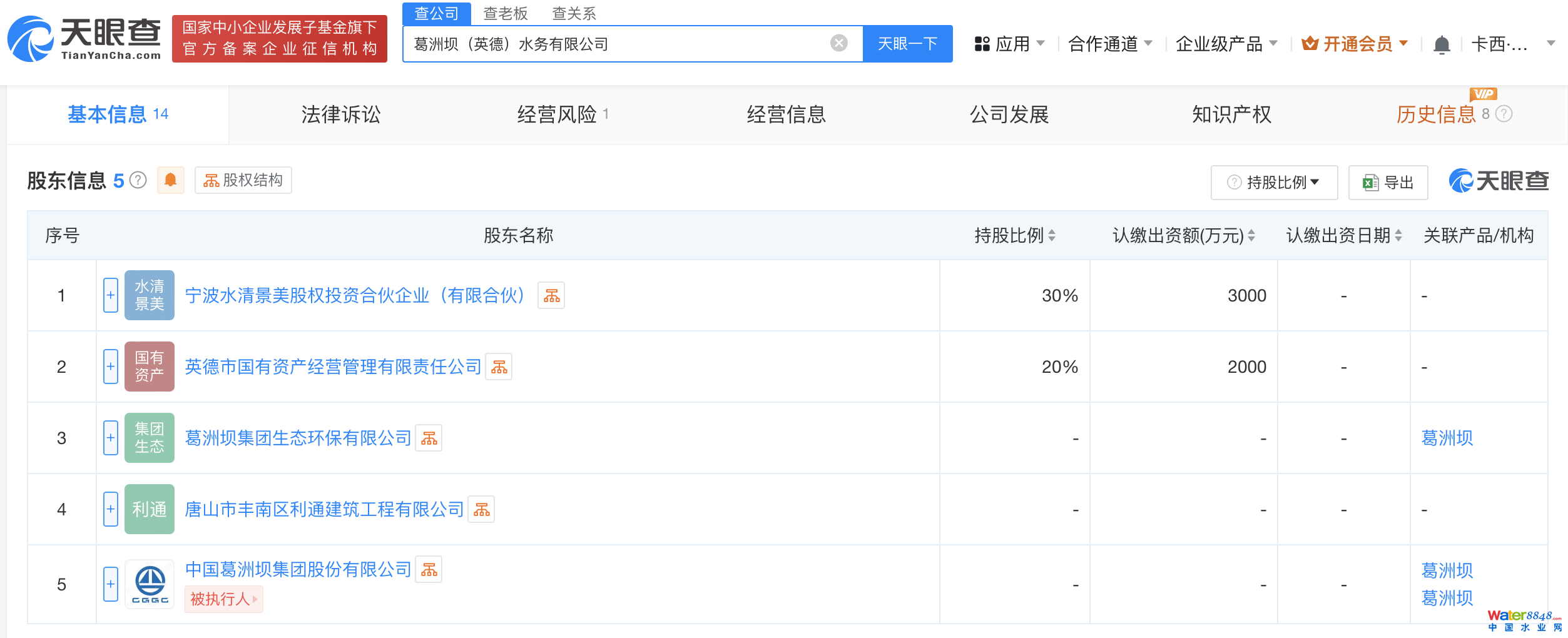
Task: Expand row 3 shareholder with plus toggle
Action: pos(111,438)
